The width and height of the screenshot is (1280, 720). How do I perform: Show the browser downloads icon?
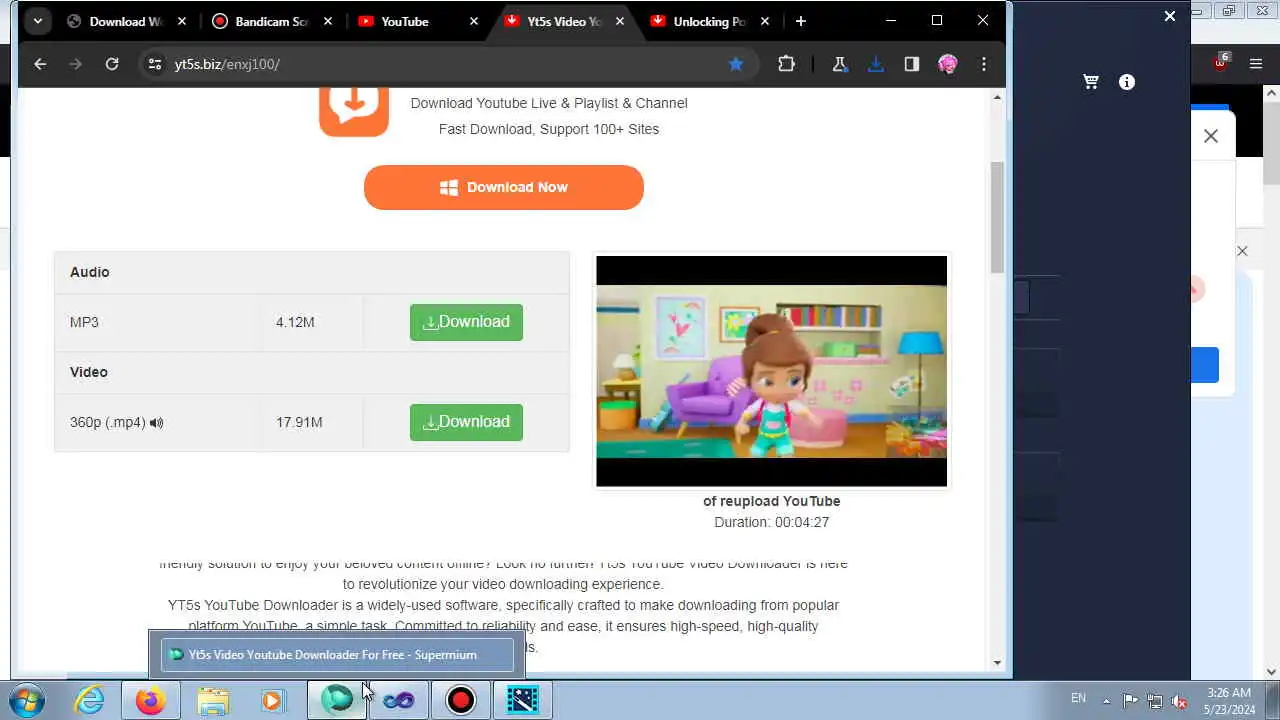876,64
